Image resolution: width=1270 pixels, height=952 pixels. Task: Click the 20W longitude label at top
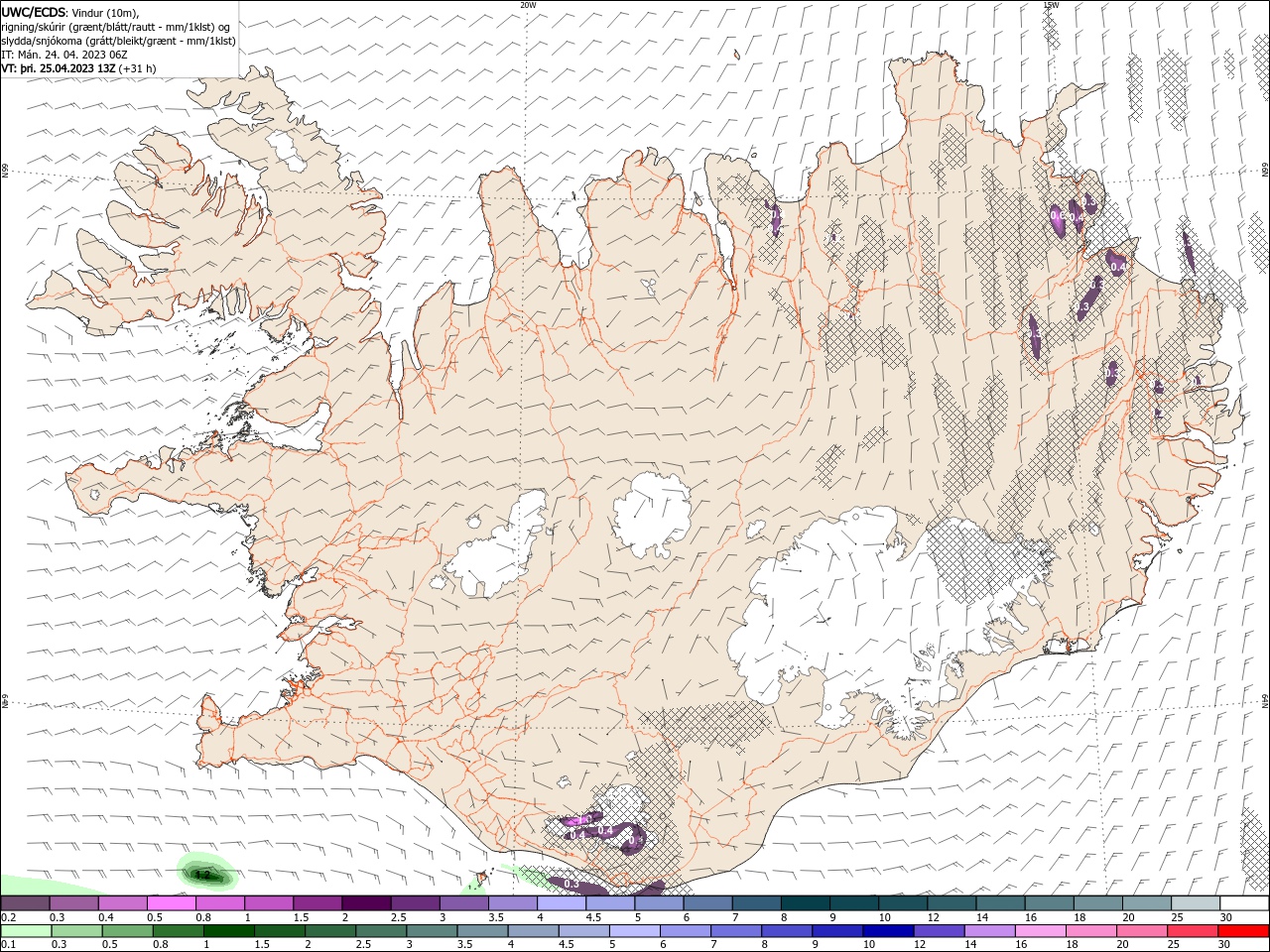click(528, 5)
